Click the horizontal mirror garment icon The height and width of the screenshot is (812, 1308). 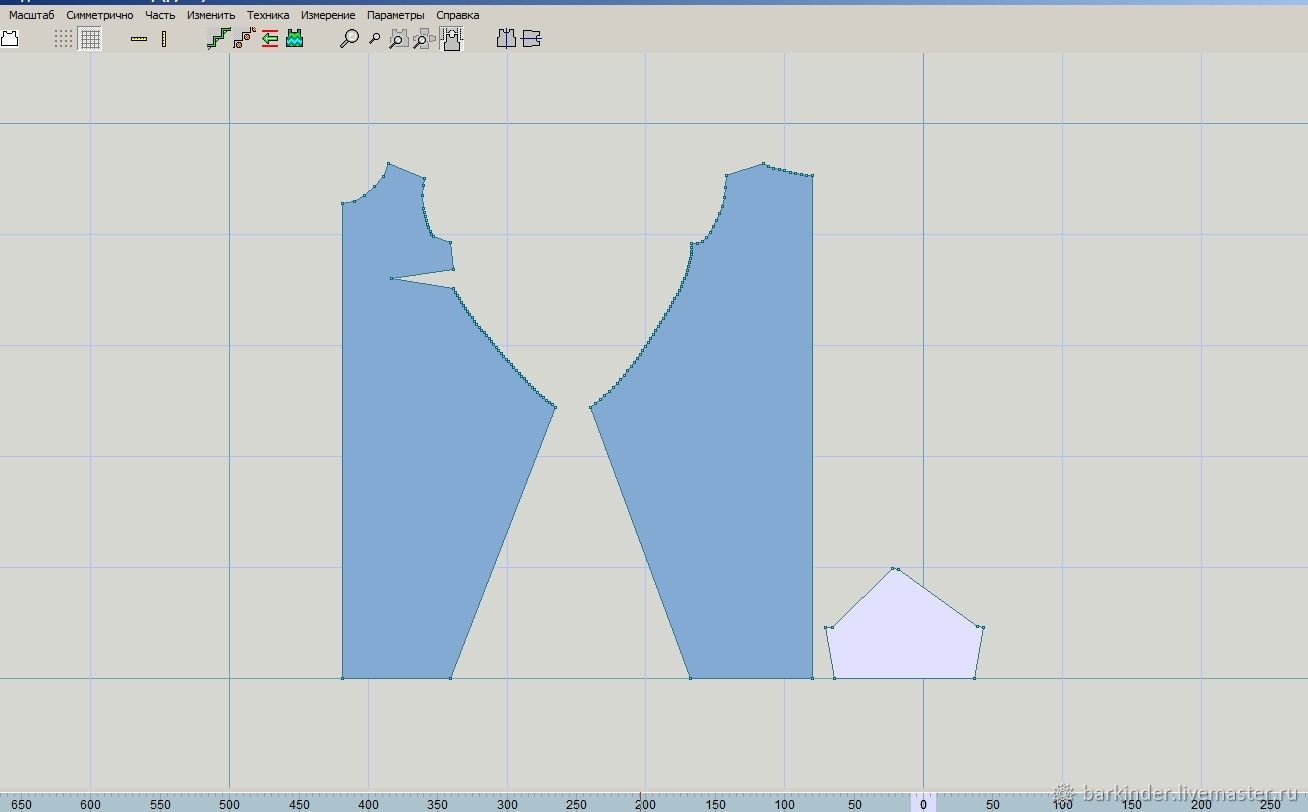tap(531, 39)
